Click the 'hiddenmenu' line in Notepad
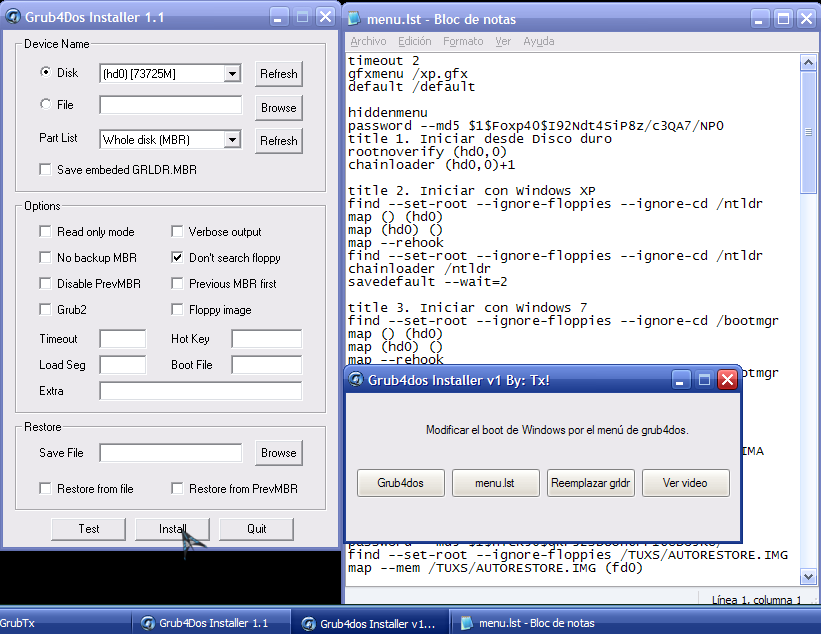Image resolution: width=821 pixels, height=634 pixels. click(388, 113)
